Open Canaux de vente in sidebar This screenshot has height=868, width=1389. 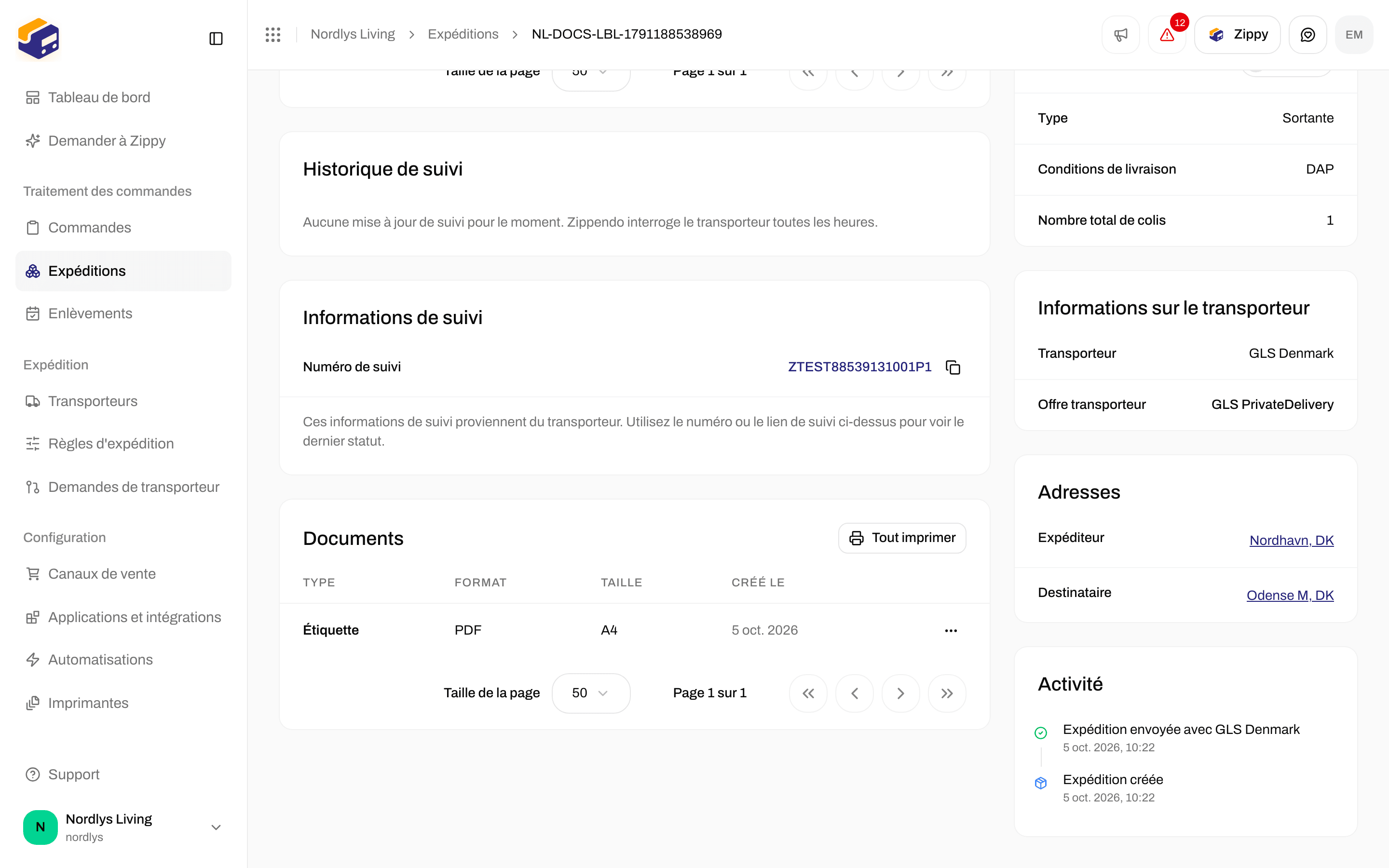(123, 574)
